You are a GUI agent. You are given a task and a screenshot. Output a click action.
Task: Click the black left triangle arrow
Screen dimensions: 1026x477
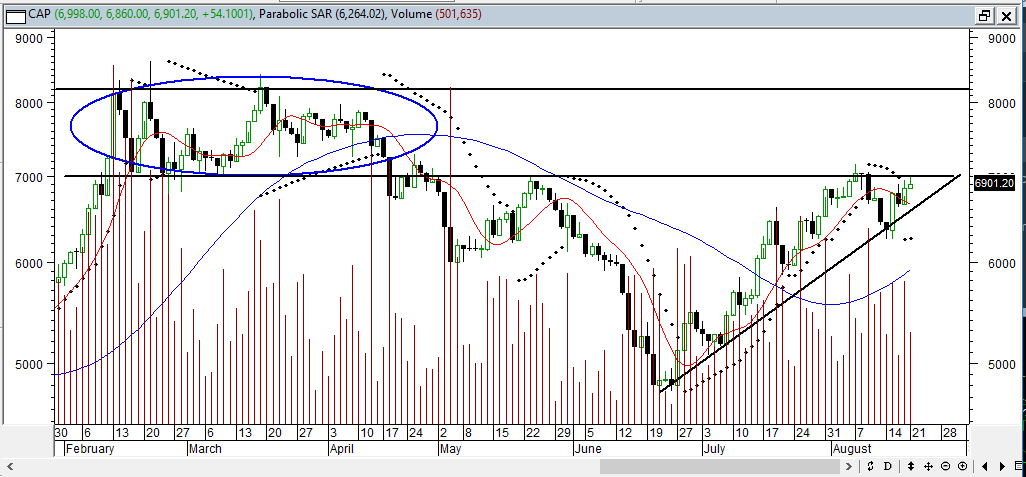(x=985, y=467)
